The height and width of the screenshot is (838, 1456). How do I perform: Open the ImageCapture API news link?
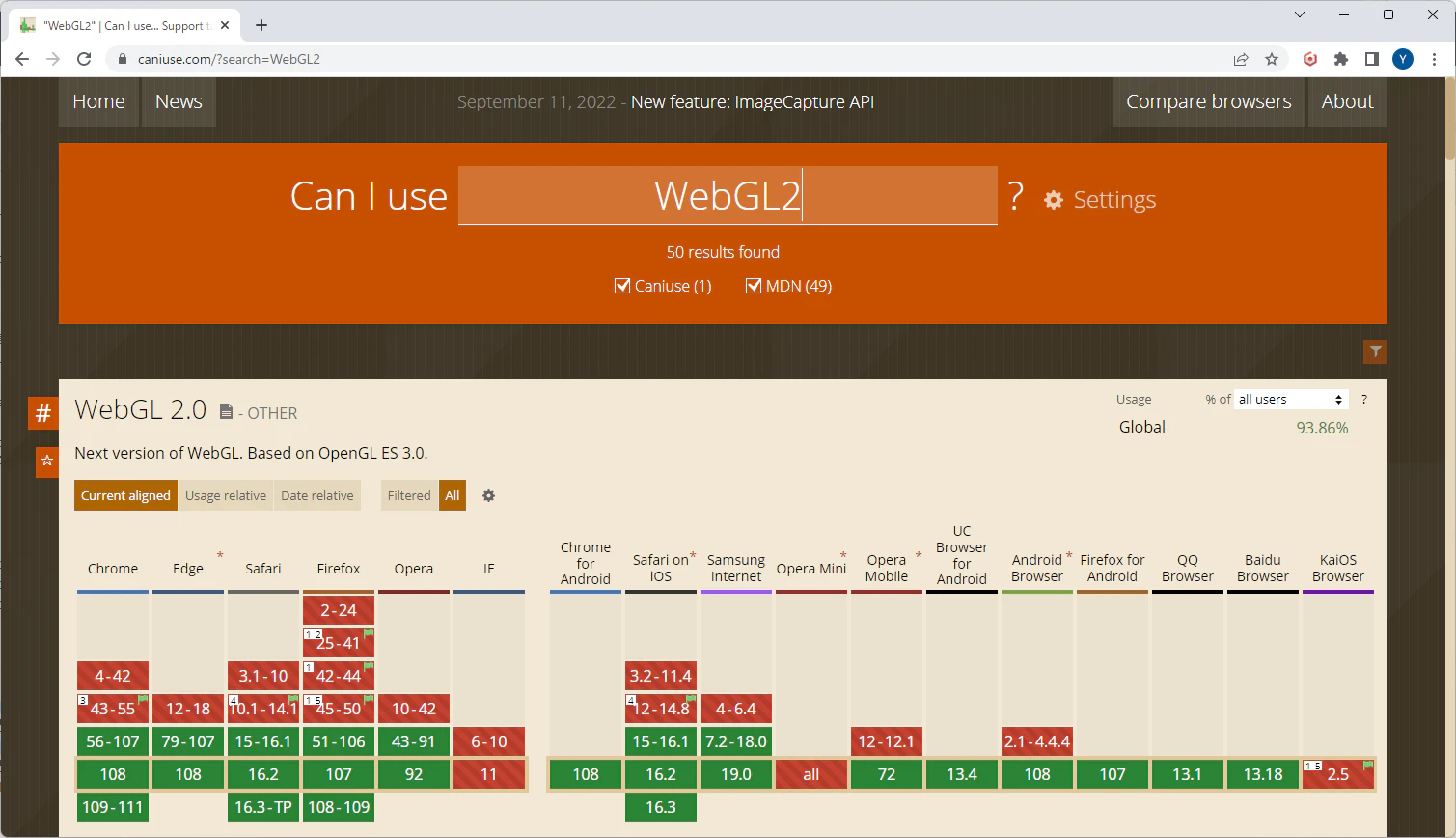(x=753, y=102)
